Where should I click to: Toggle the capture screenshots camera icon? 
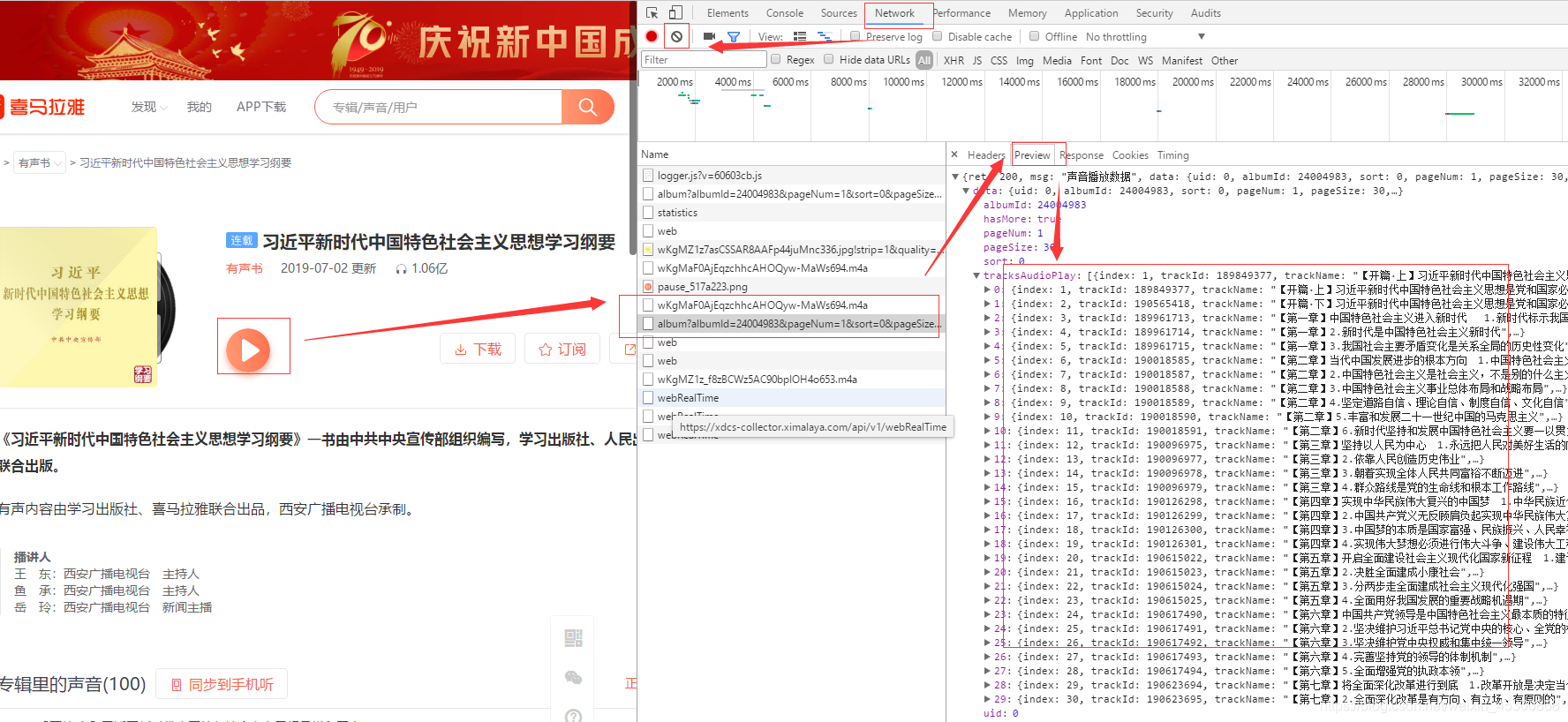coord(709,36)
